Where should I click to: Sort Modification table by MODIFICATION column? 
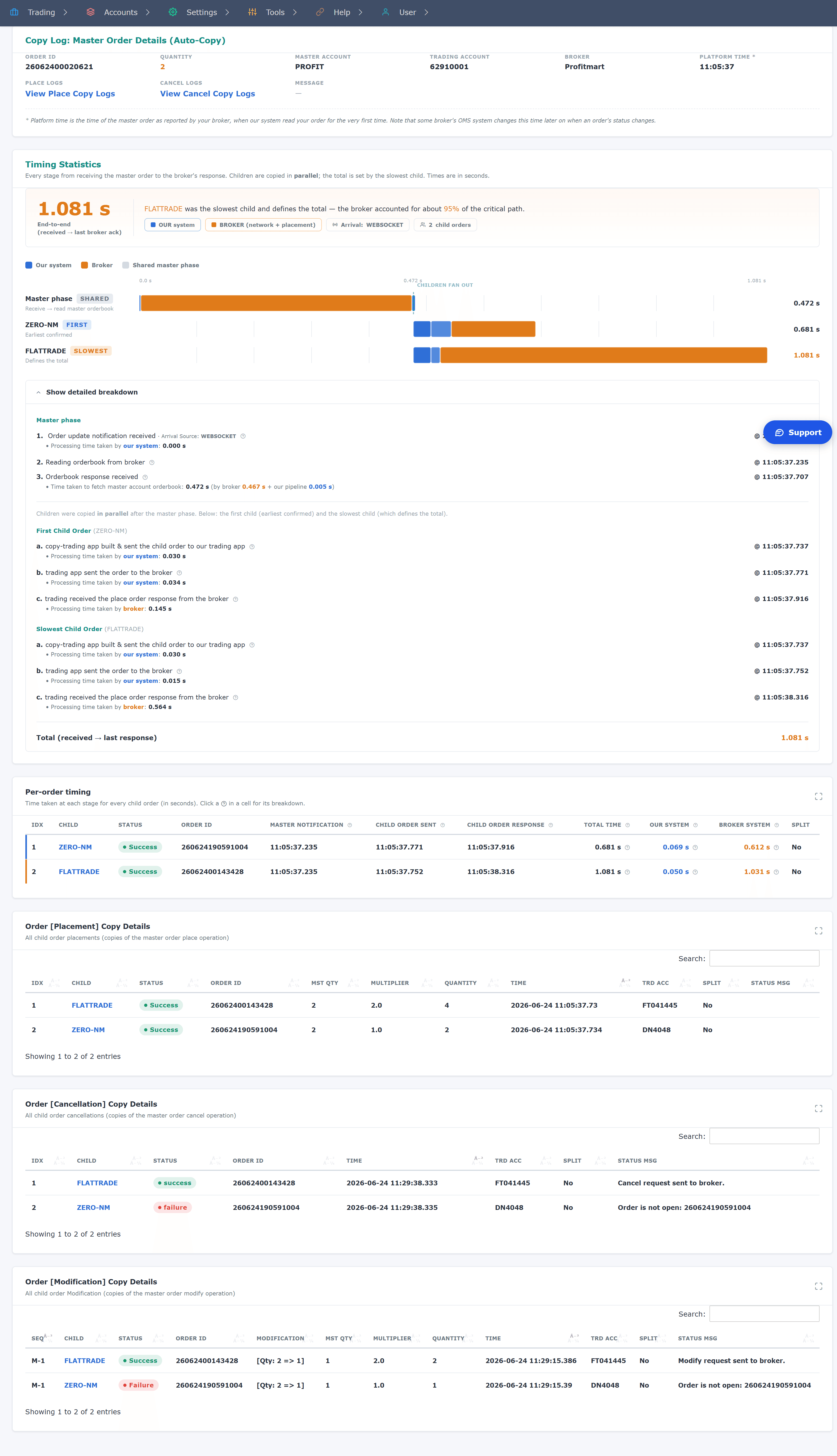tap(284, 1339)
